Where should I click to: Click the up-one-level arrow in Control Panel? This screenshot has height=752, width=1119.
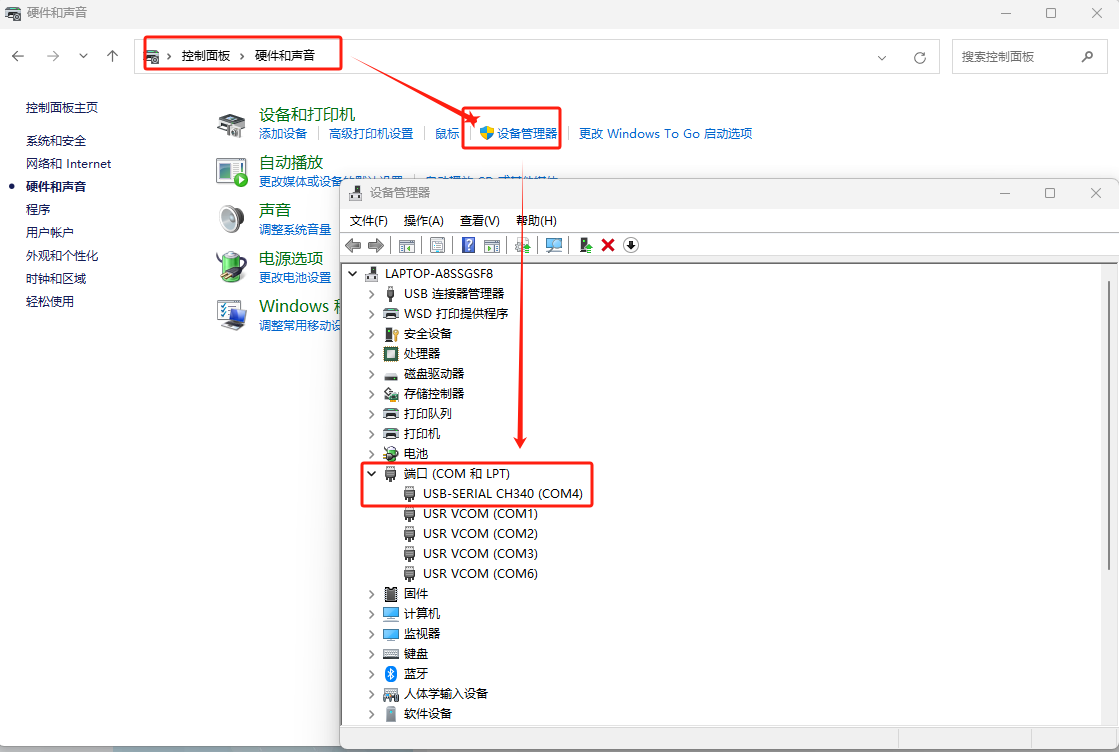tap(112, 56)
